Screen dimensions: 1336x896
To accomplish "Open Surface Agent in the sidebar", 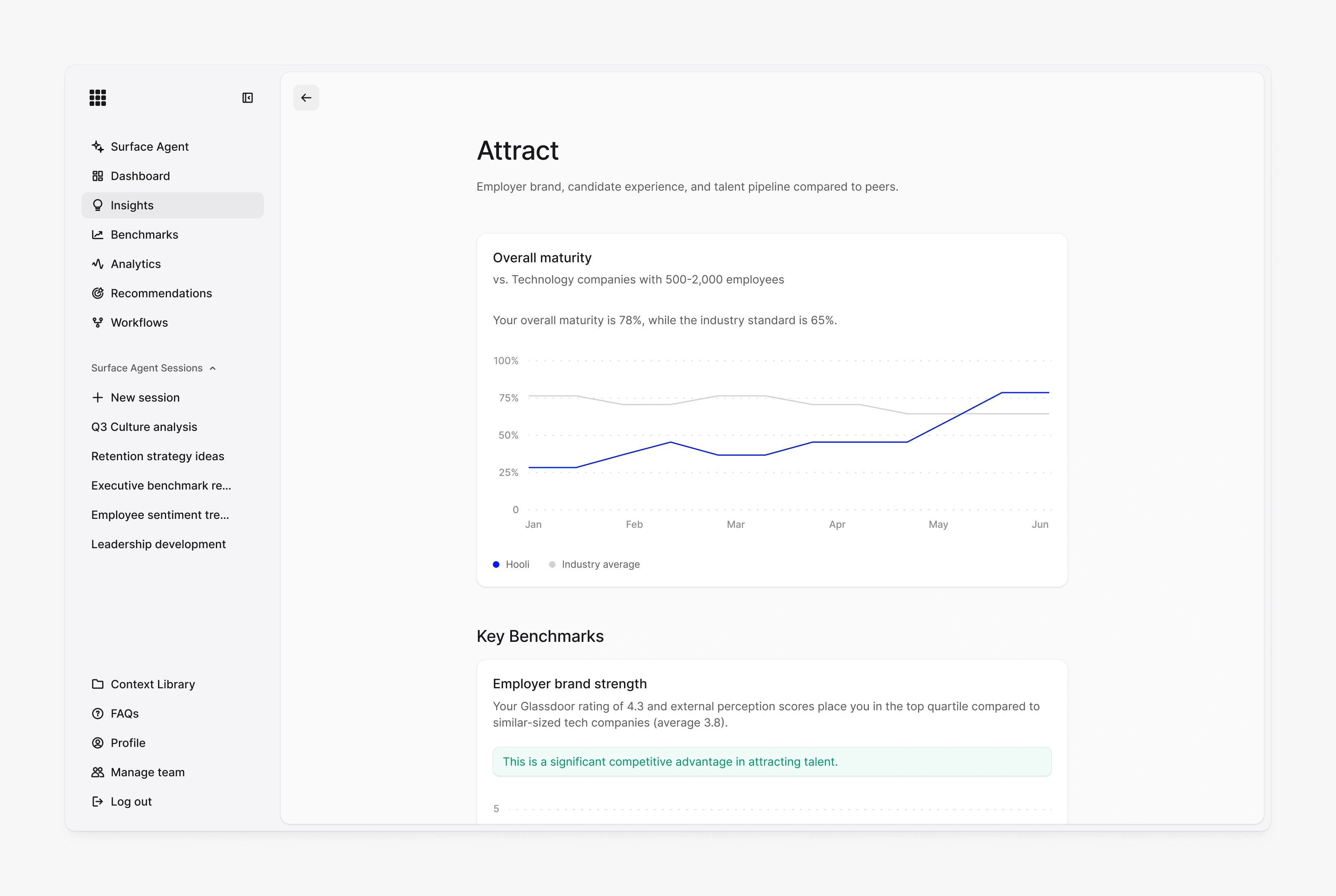I will pos(173,147).
